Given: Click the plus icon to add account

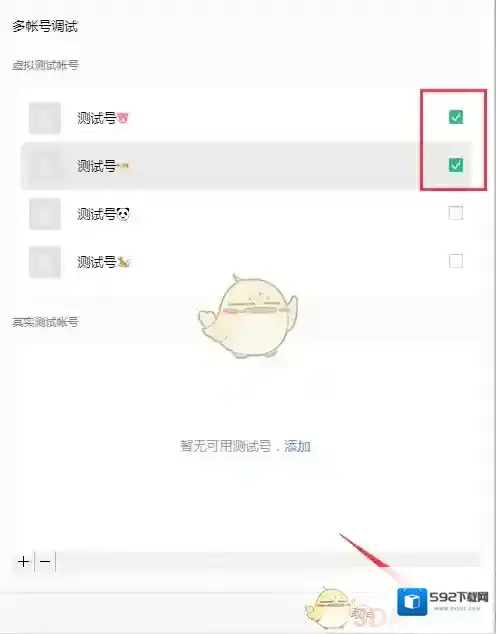Looking at the screenshot, I should point(23,561).
